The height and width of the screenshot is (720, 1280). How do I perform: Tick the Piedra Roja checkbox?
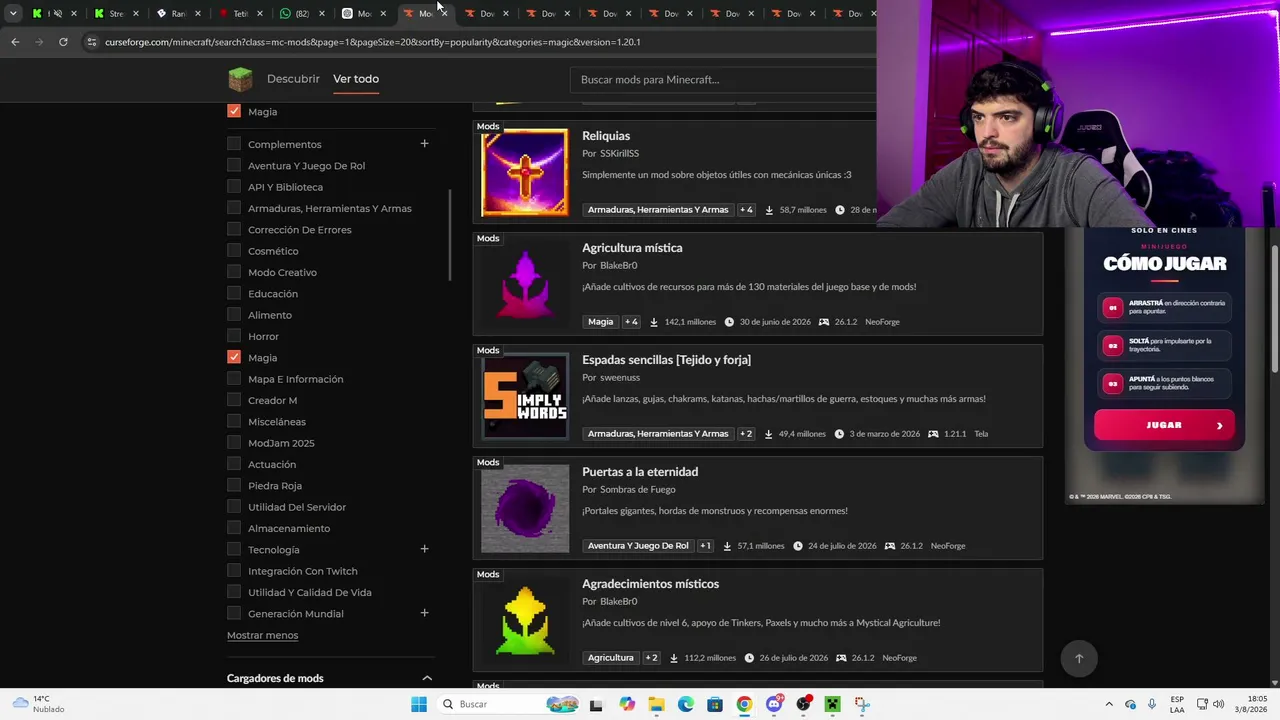(x=234, y=485)
